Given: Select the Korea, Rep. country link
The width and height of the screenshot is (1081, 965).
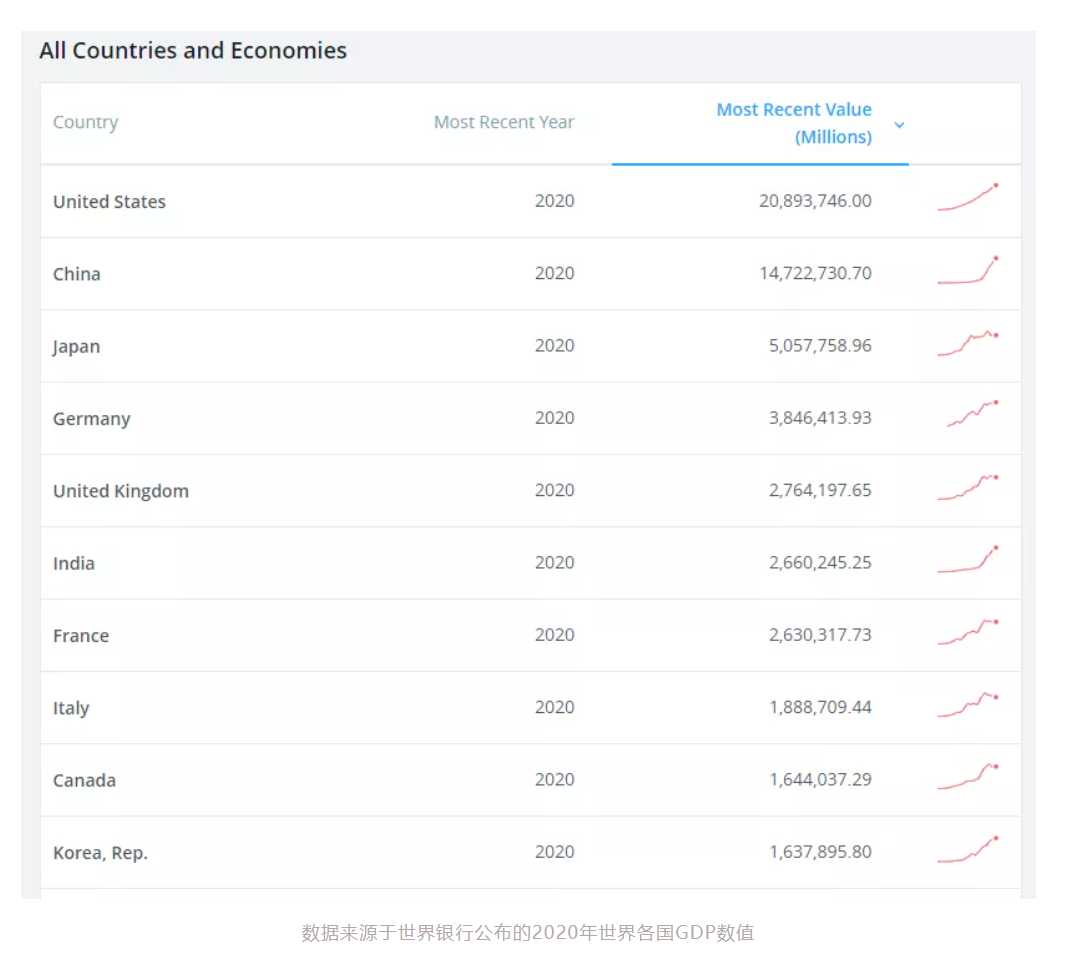Looking at the screenshot, I should pos(100,853).
